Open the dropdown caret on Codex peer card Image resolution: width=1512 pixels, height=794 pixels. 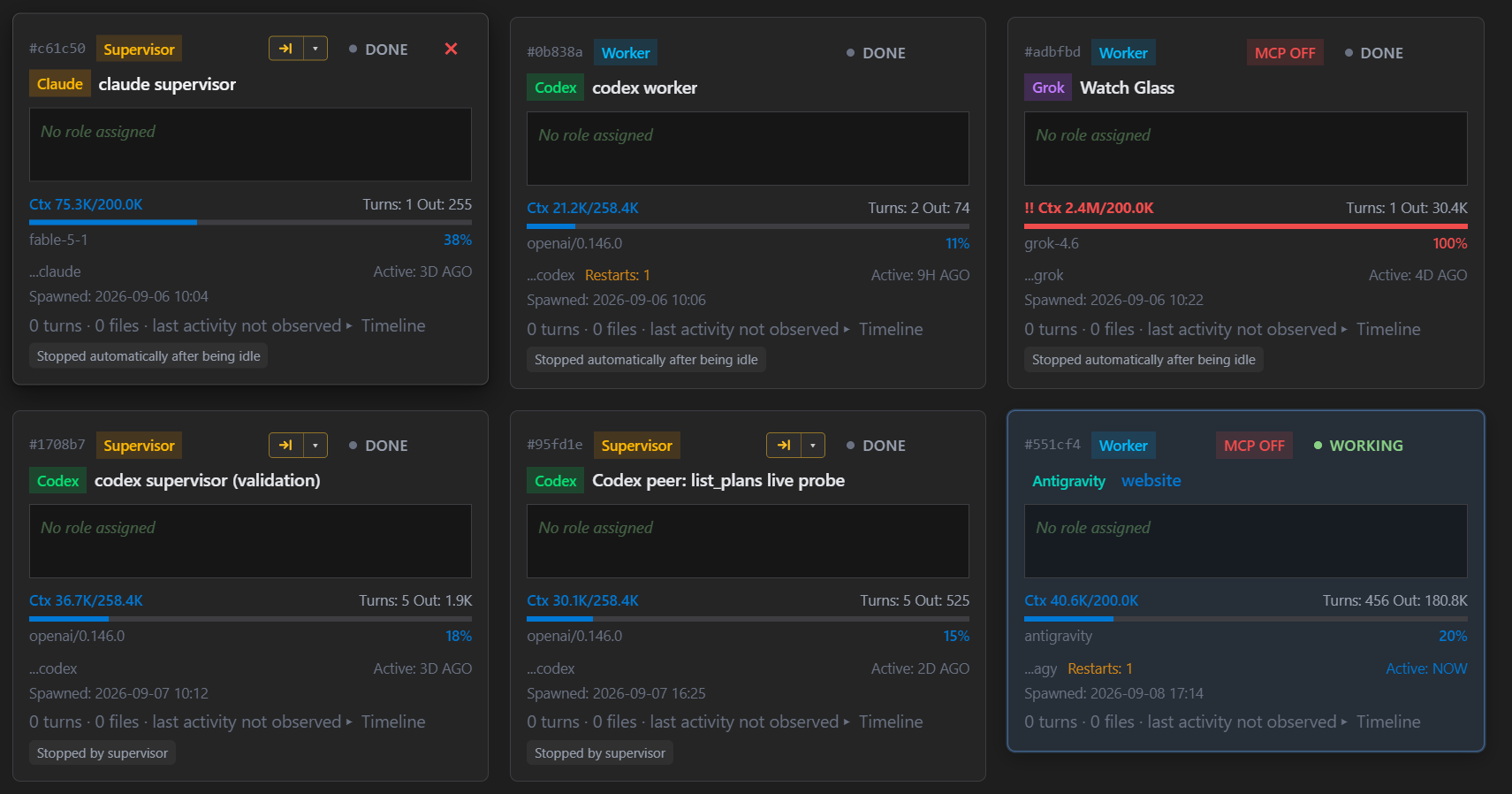[813, 445]
